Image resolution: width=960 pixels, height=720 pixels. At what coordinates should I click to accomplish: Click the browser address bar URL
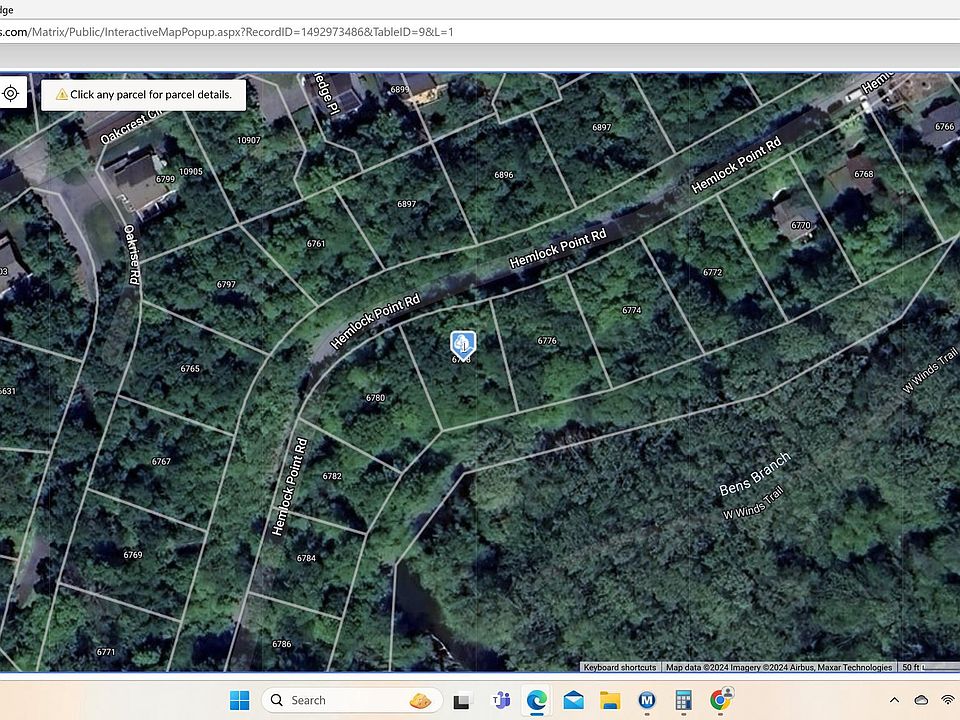point(227,32)
